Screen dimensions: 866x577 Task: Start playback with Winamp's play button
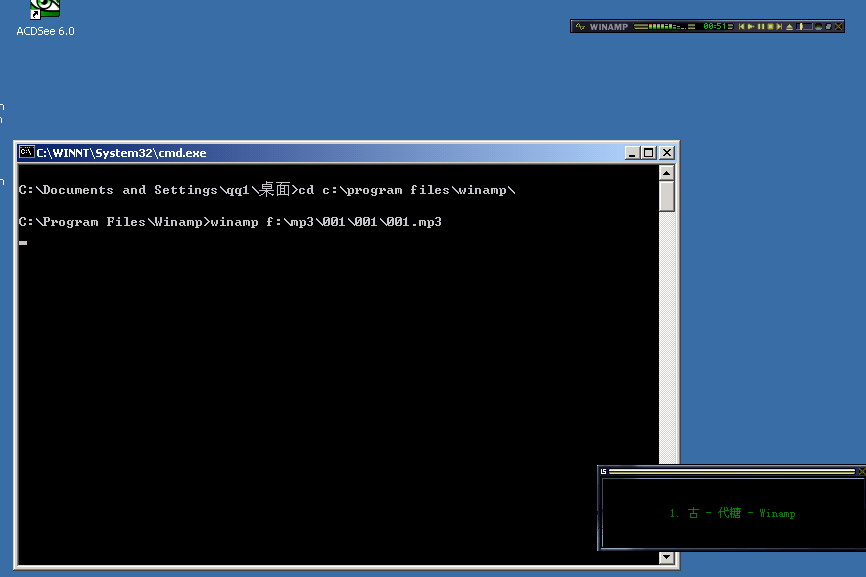click(x=751, y=27)
